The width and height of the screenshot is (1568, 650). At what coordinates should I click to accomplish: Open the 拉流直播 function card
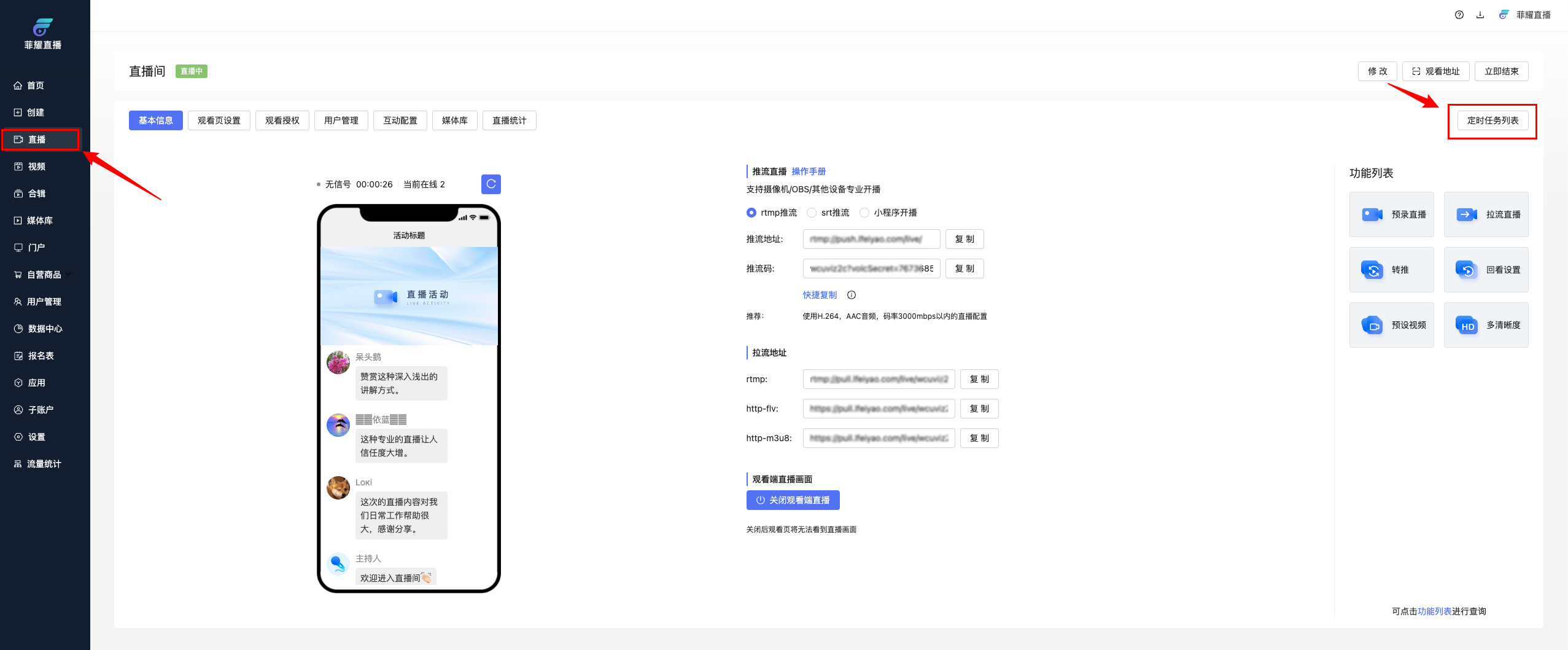[x=1486, y=214]
